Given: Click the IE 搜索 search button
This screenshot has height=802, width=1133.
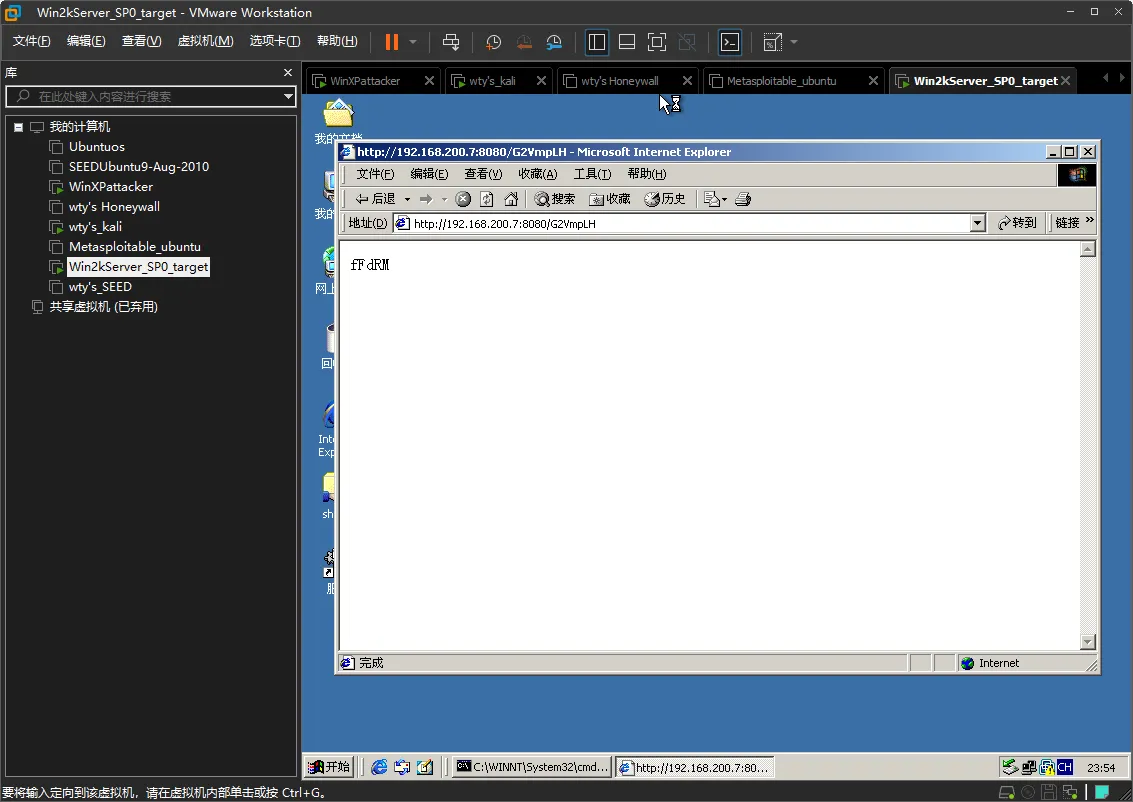Looking at the screenshot, I should coord(555,199).
